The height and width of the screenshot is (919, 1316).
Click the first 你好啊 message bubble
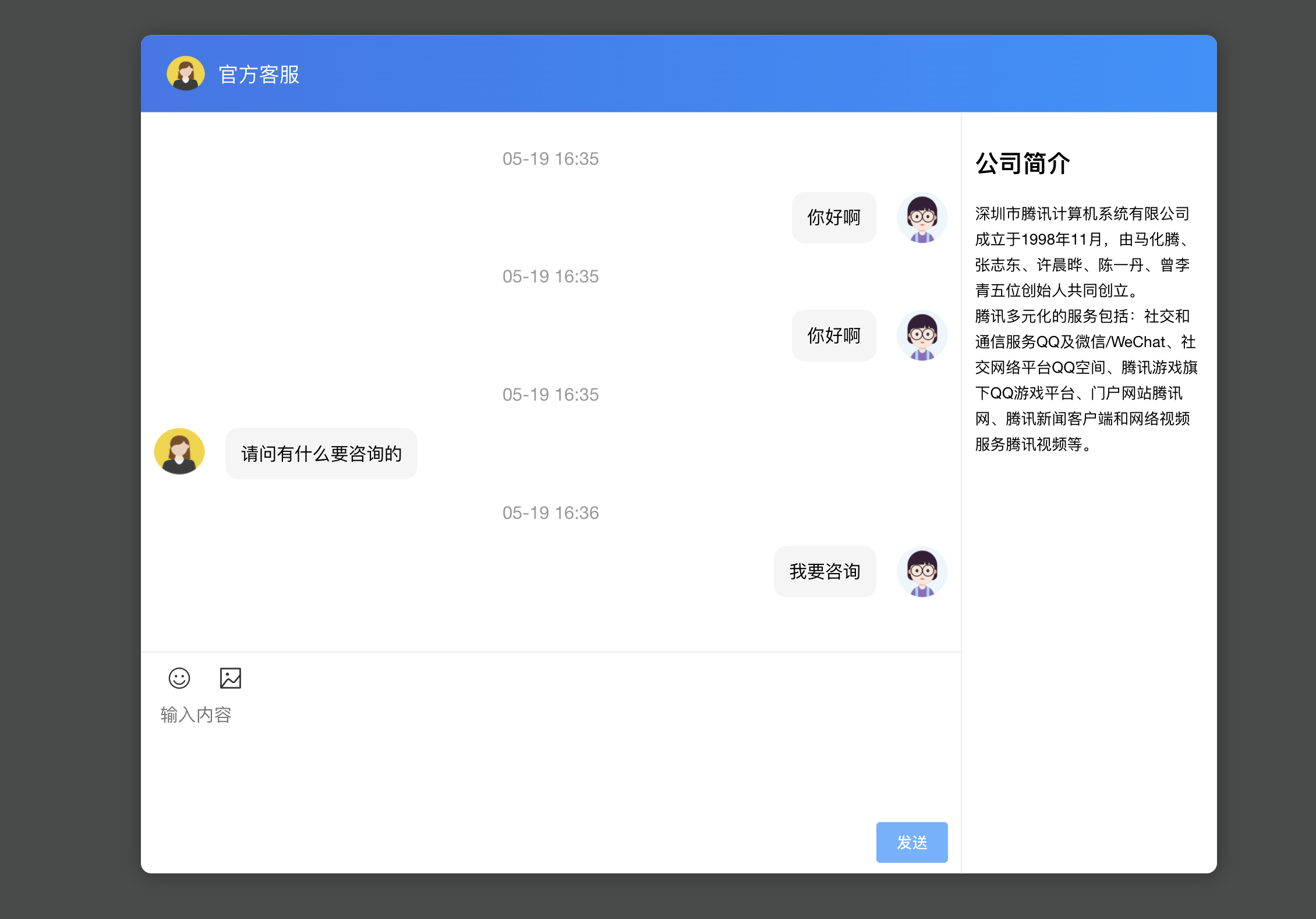point(833,218)
